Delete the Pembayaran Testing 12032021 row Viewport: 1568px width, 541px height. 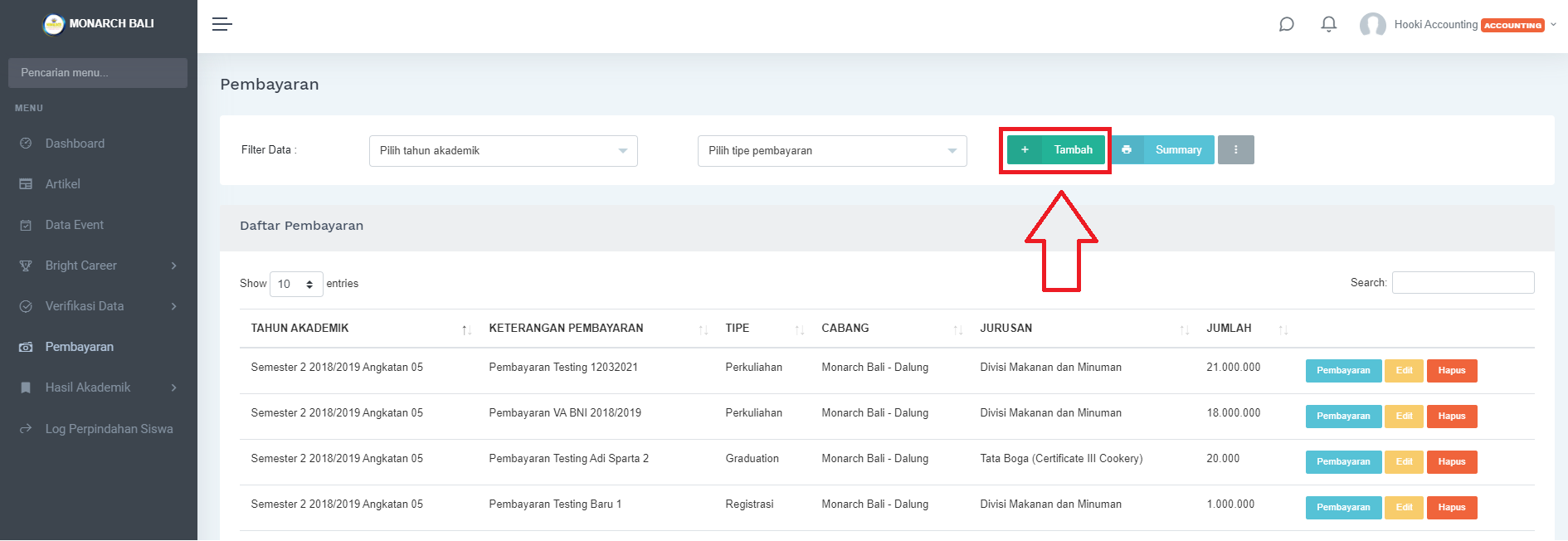point(1451,371)
